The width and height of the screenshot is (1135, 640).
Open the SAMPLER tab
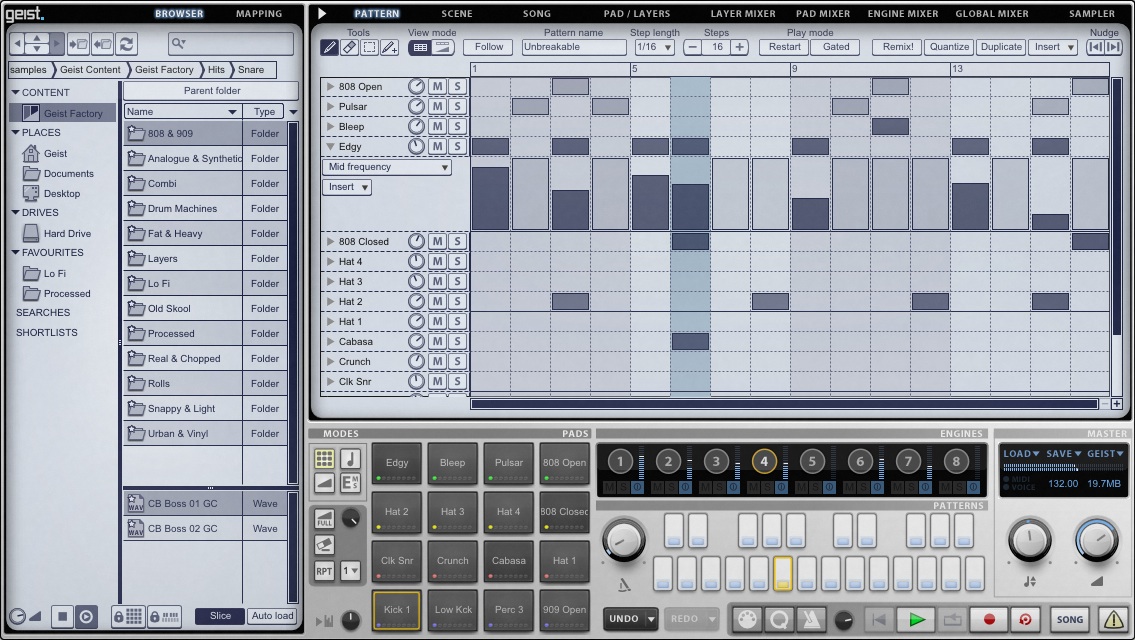pyautogui.click(x=1092, y=14)
